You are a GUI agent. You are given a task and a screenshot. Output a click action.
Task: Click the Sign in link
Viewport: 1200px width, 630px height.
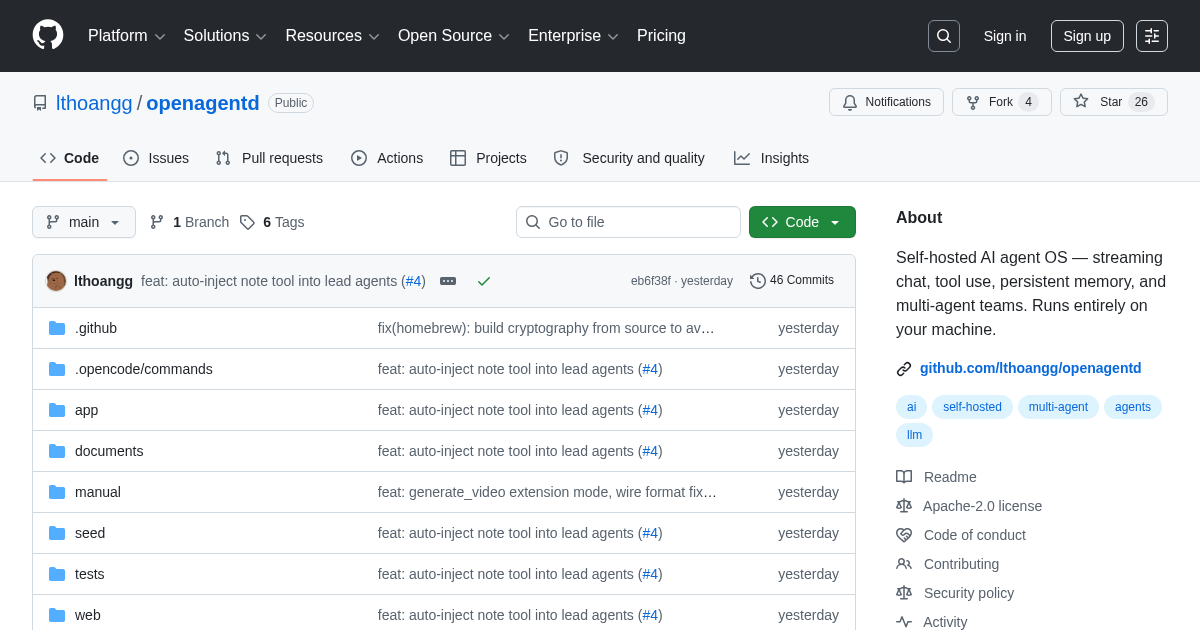(x=1005, y=36)
